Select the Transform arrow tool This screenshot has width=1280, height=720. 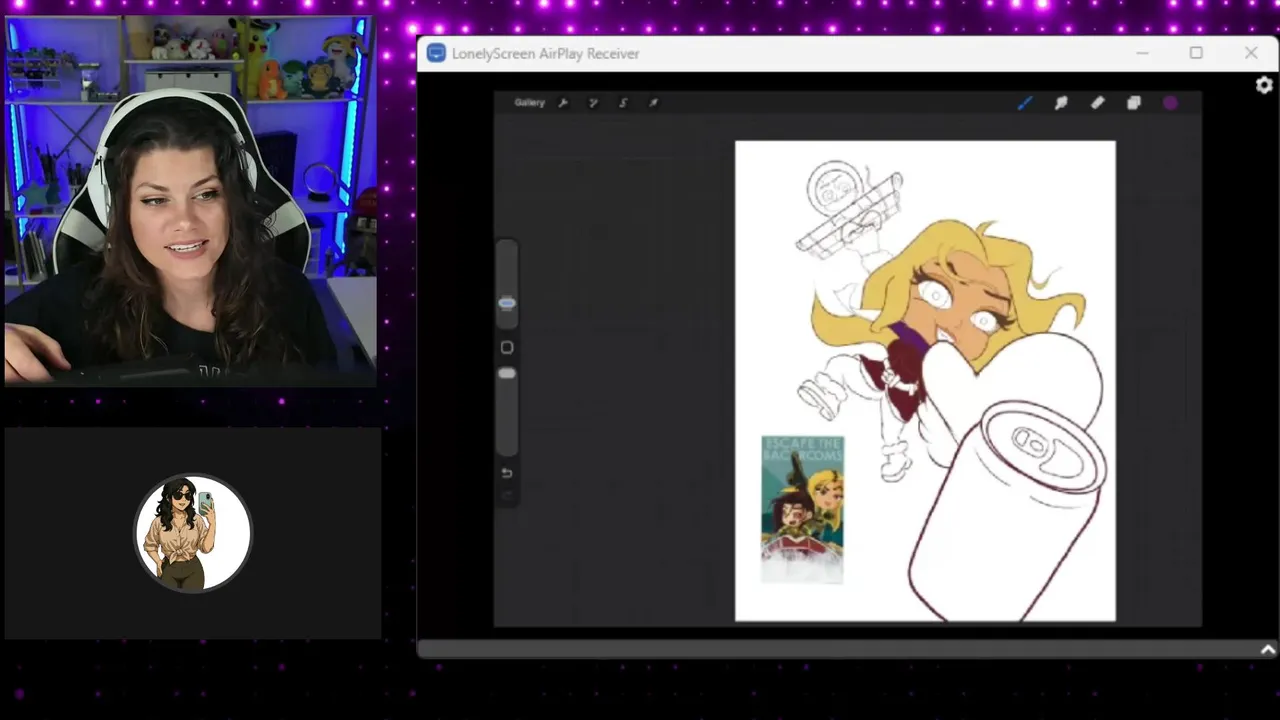tap(653, 103)
